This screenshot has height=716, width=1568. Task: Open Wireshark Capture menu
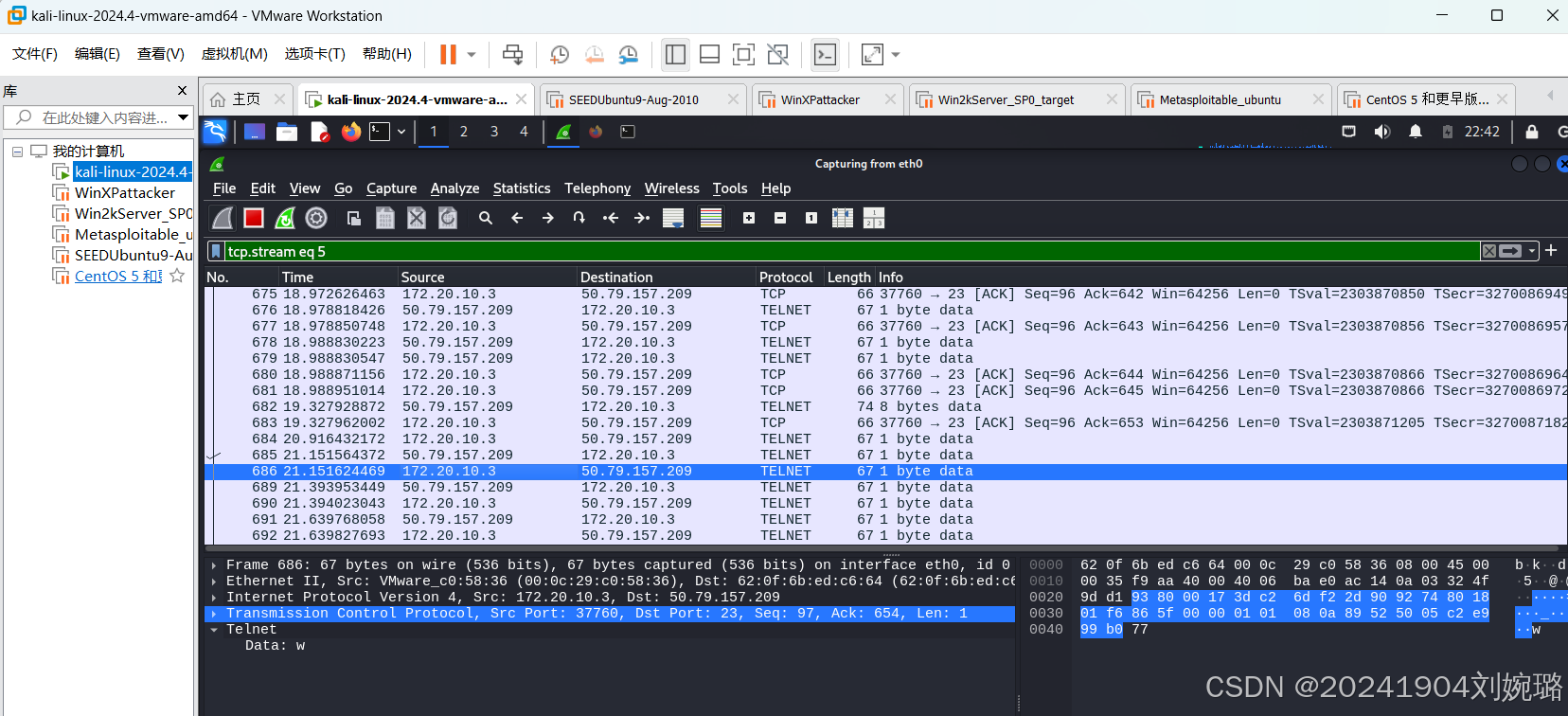391,188
